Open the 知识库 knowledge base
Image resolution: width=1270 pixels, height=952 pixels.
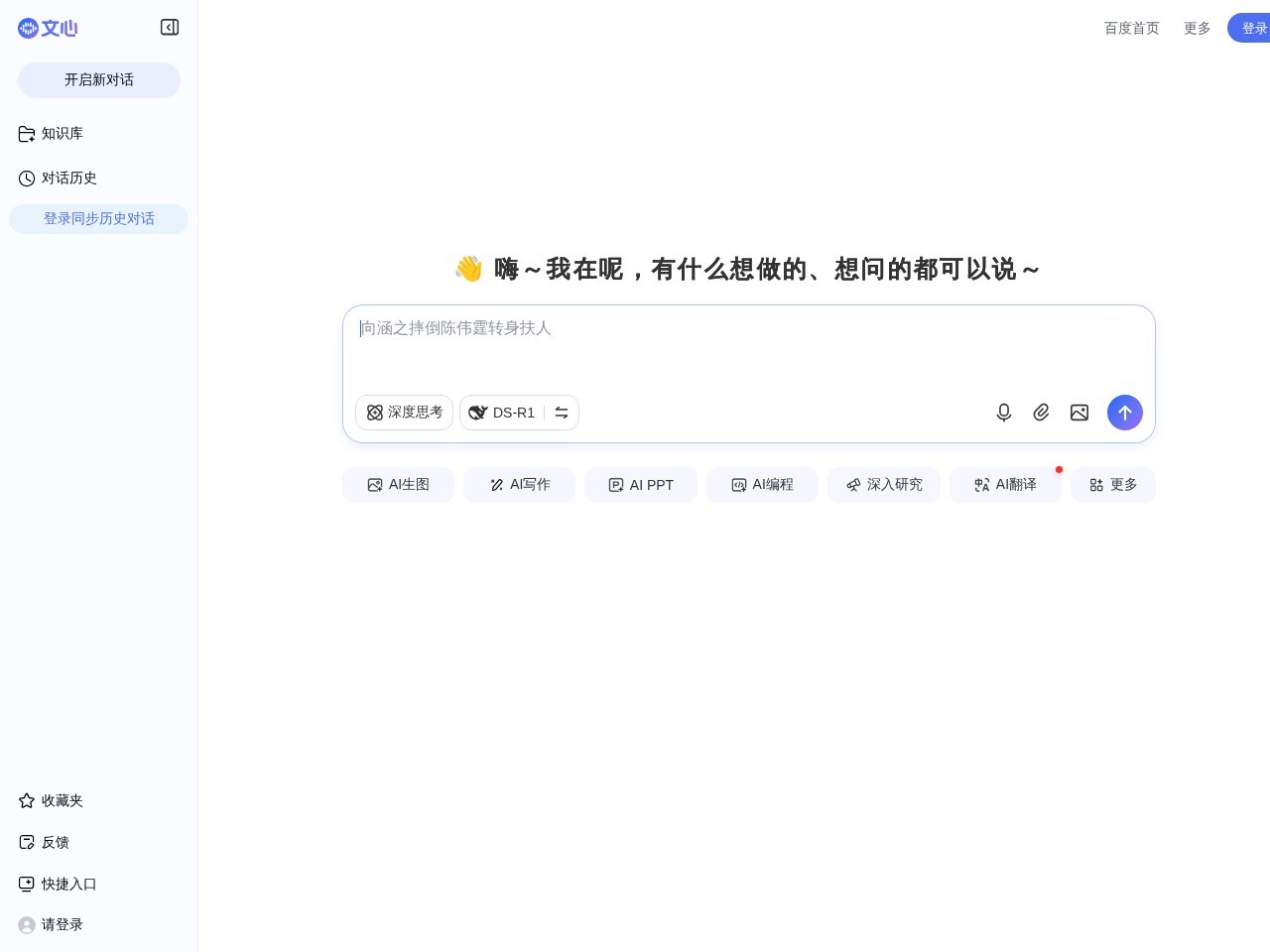pyautogui.click(x=63, y=133)
